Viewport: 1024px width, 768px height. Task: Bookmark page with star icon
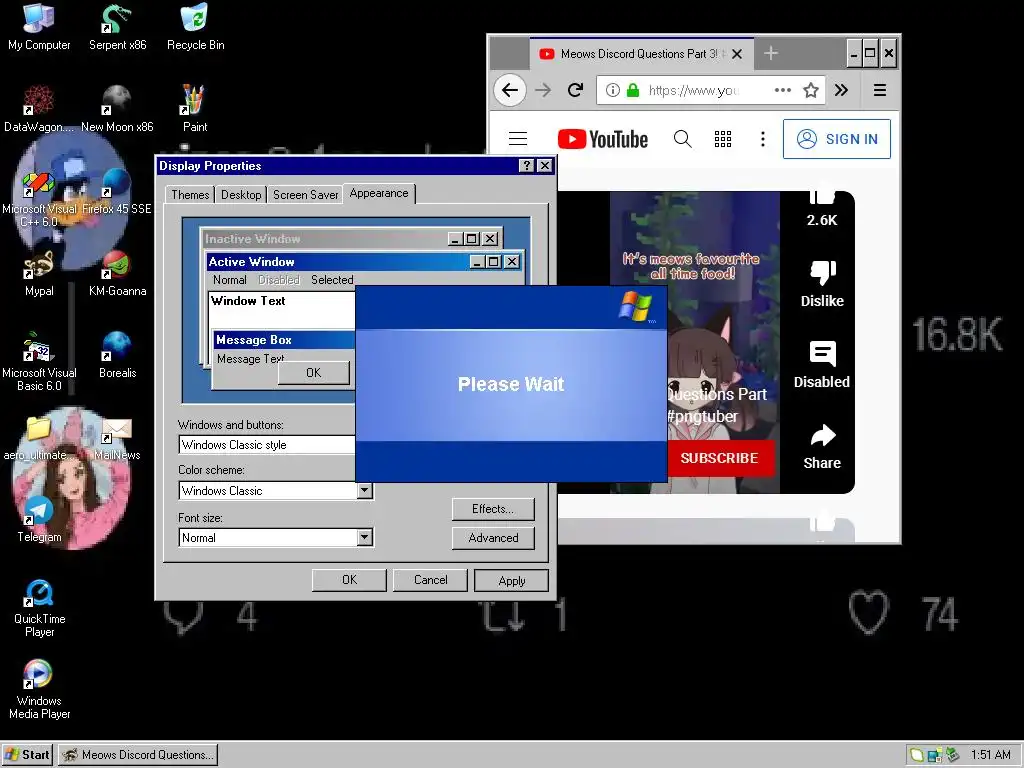click(x=810, y=90)
